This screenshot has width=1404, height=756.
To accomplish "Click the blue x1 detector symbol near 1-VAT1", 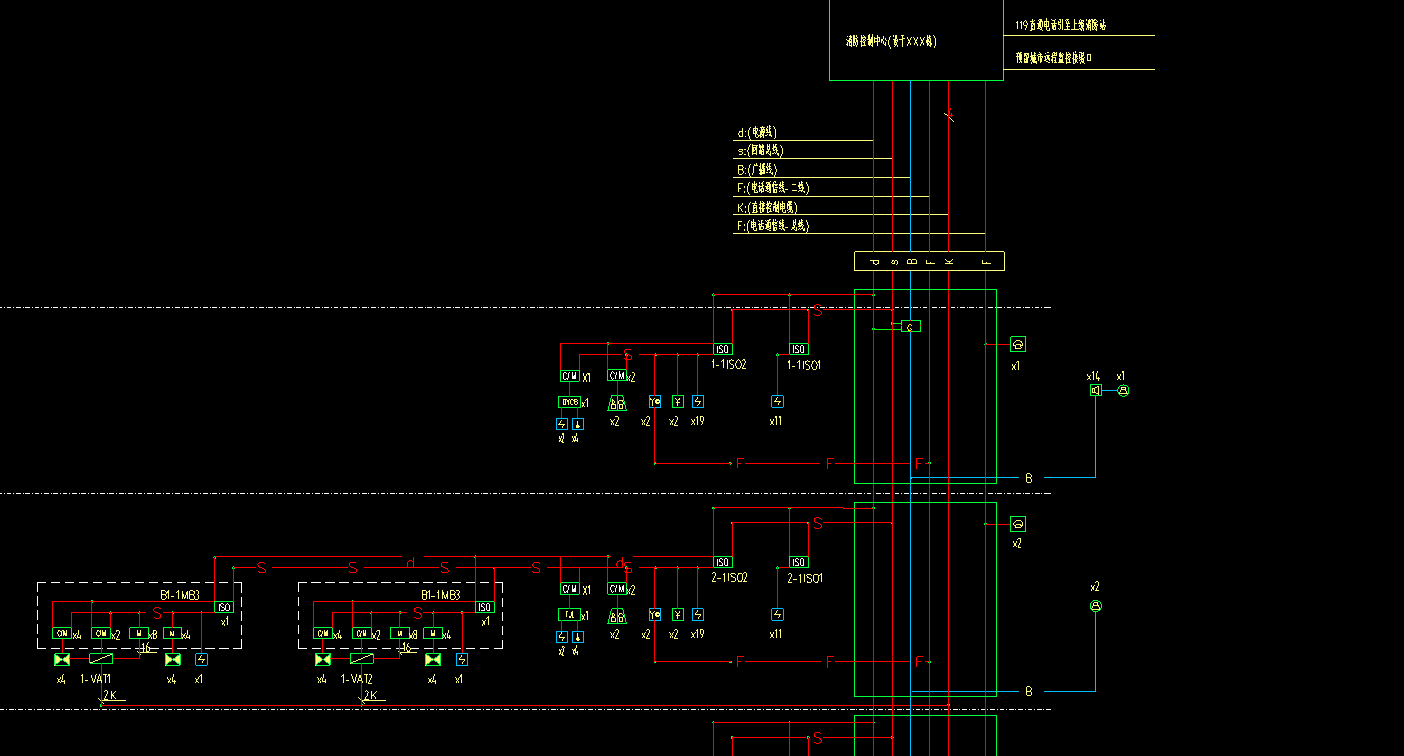I will [201, 659].
